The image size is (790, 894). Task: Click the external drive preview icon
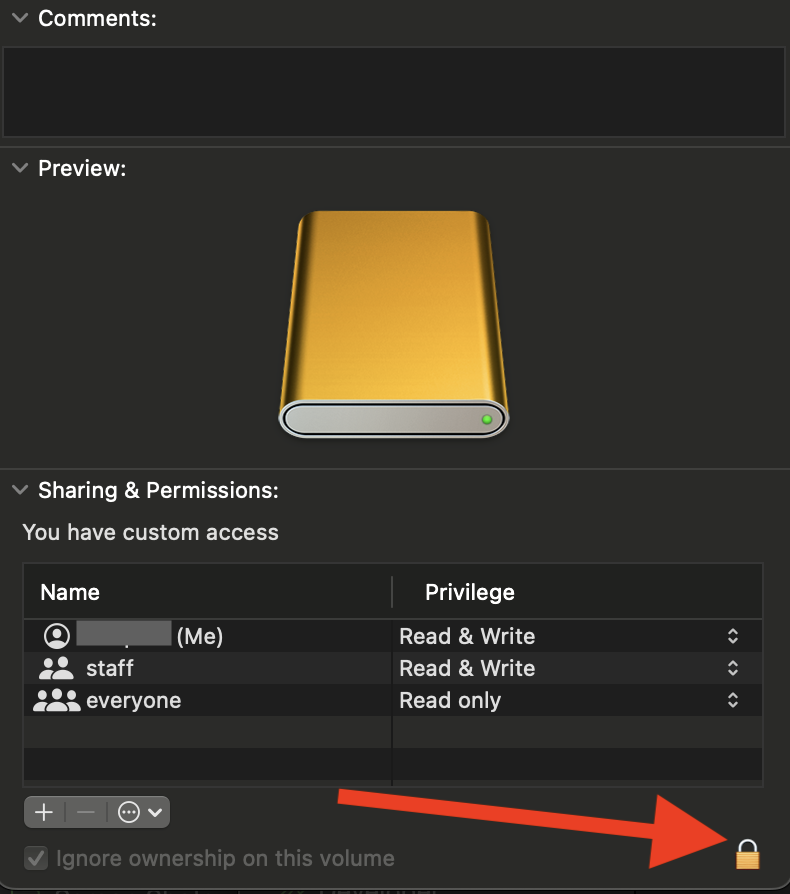click(393, 324)
